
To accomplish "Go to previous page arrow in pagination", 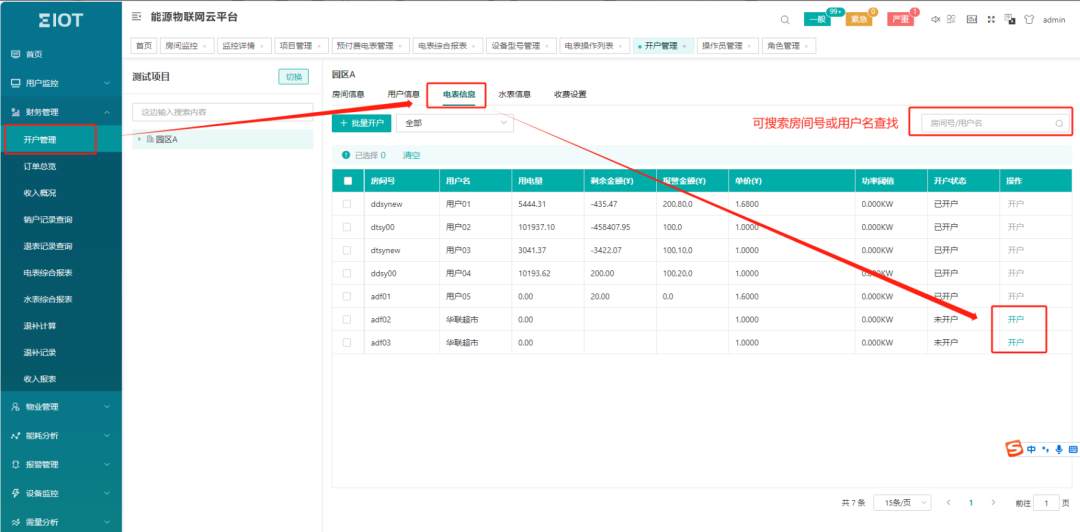I will pos(948,503).
